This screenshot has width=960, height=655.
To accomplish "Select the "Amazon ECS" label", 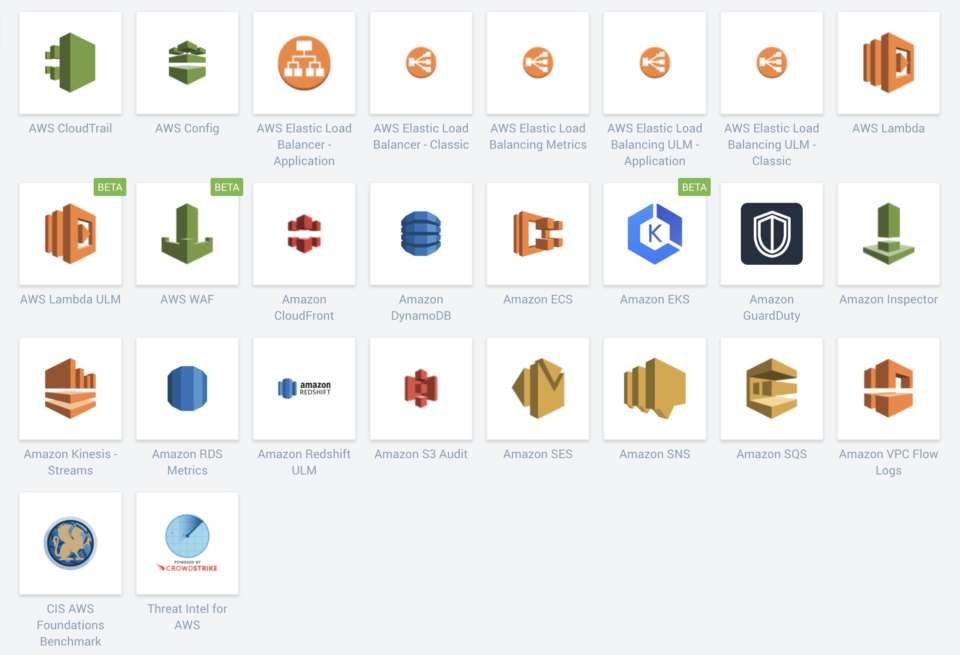I will coord(538,299).
